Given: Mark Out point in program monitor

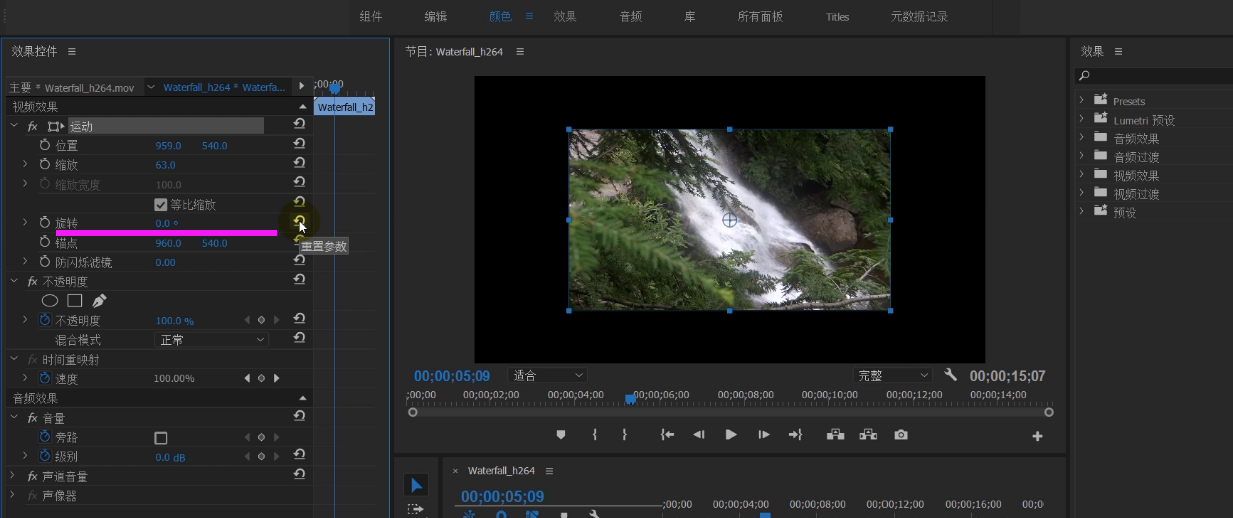Looking at the screenshot, I should click(x=625, y=435).
